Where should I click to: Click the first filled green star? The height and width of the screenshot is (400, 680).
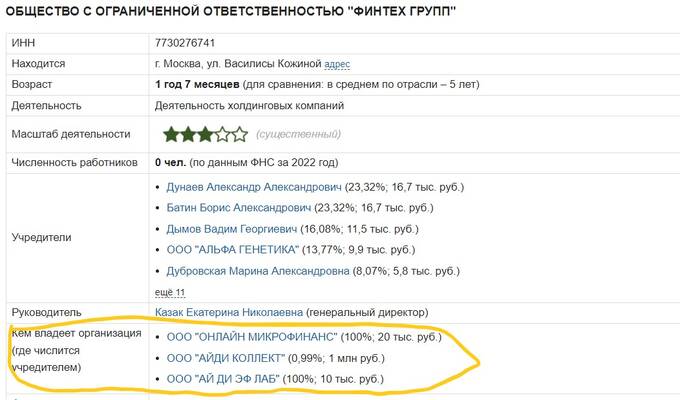[x=171, y=134]
